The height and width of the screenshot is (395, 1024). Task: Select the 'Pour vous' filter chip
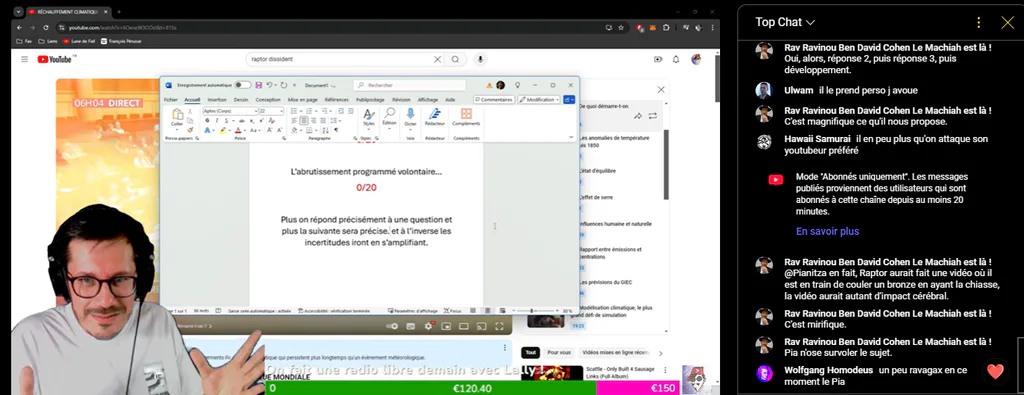(558, 353)
